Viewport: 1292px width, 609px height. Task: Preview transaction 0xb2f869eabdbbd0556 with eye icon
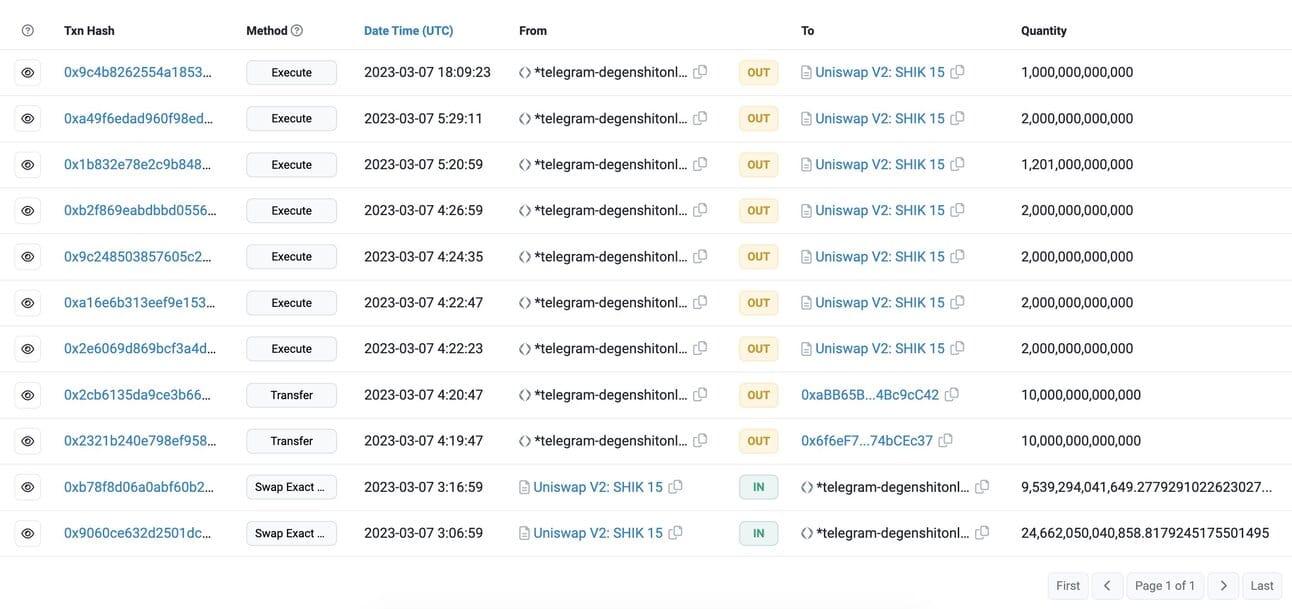pos(28,210)
